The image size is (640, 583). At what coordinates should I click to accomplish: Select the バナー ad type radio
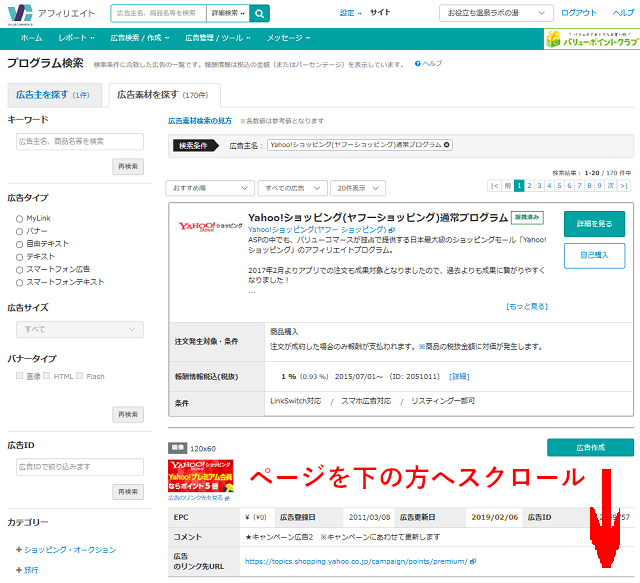(19, 231)
